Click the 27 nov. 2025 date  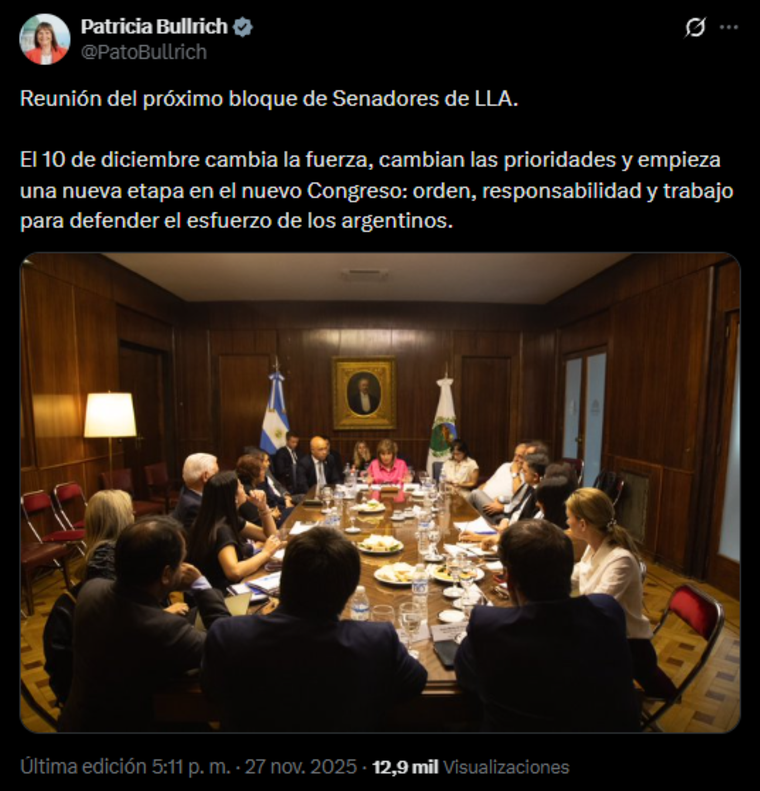301,767
